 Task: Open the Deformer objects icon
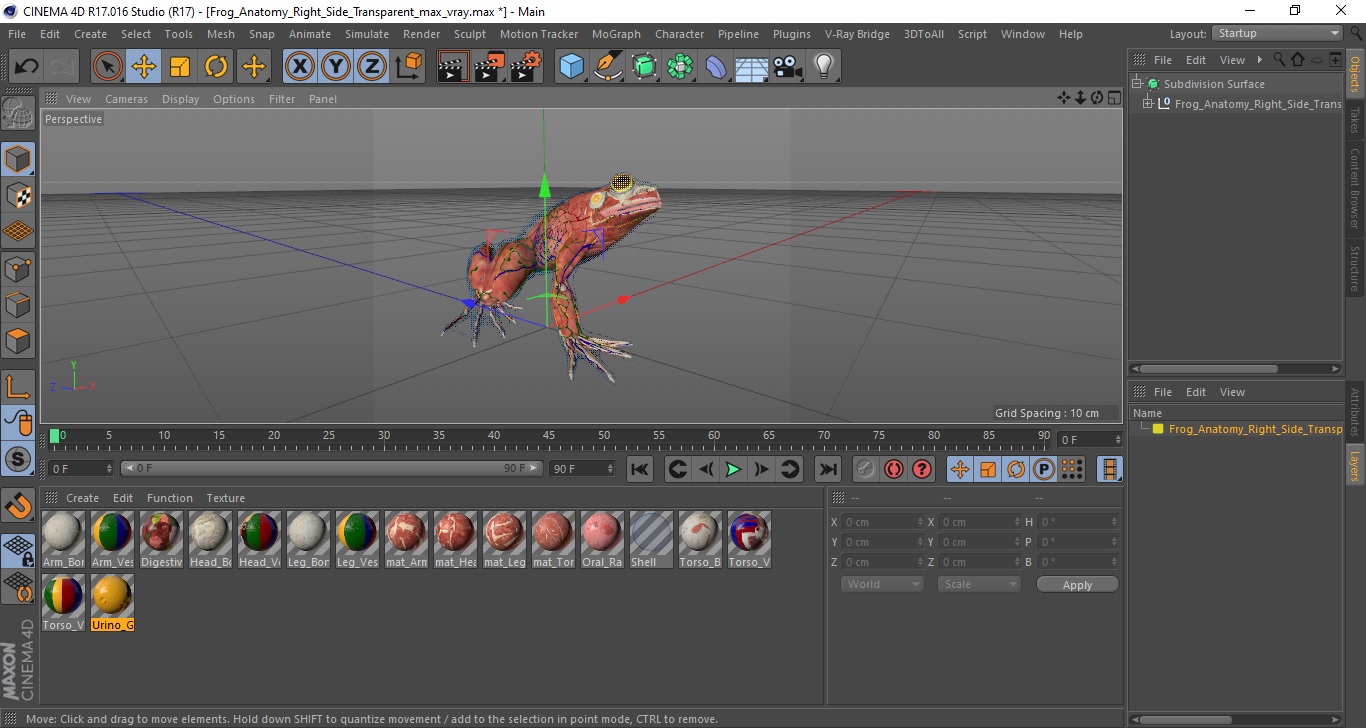(x=716, y=67)
